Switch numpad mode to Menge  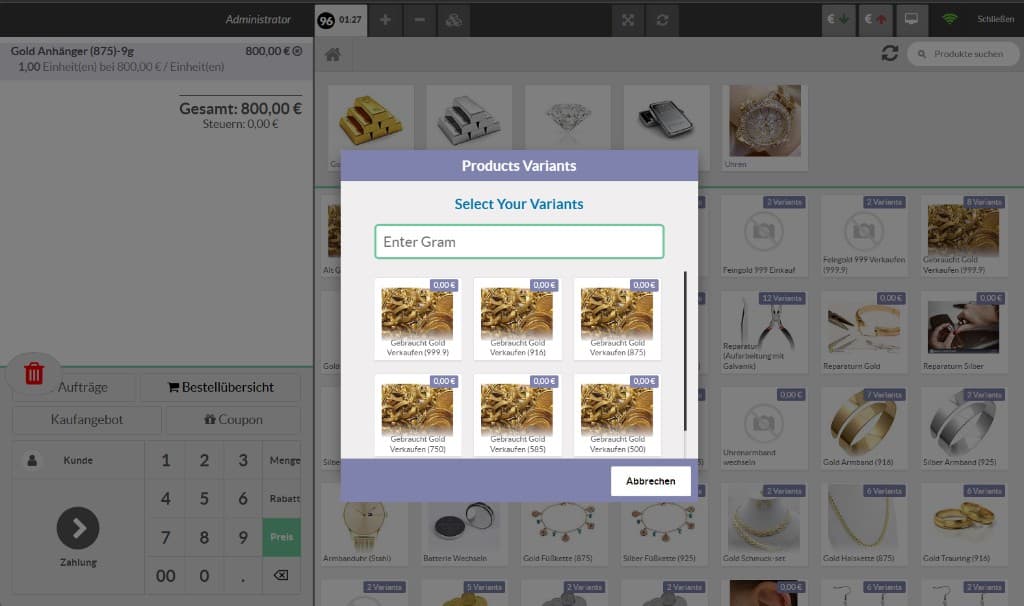tap(281, 460)
